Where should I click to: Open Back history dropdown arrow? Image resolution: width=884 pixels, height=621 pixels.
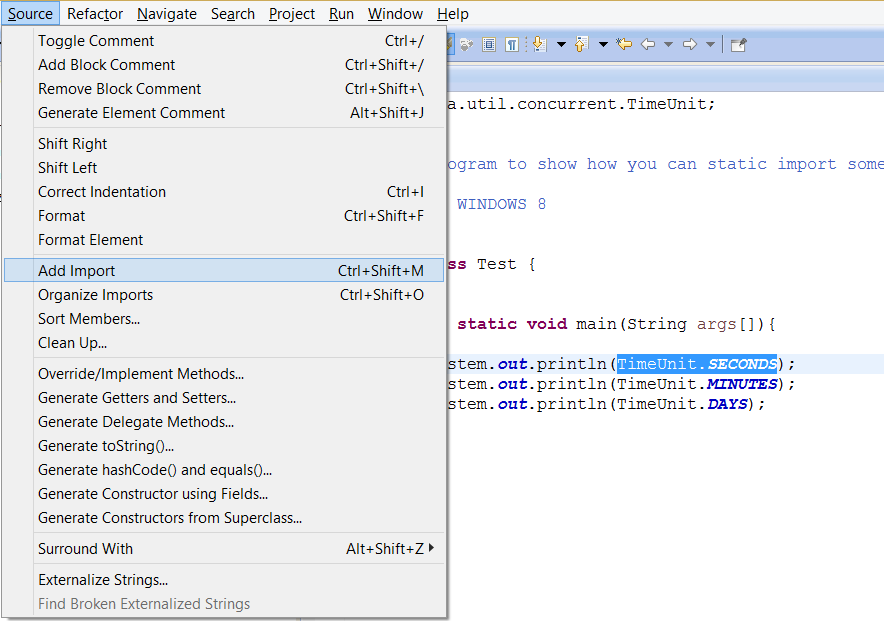tap(669, 45)
